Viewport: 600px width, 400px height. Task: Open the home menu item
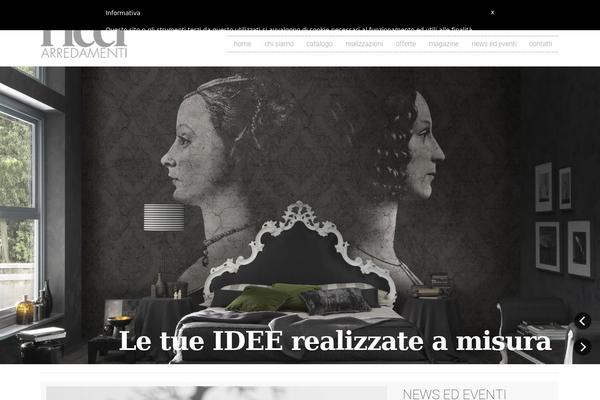point(242,44)
